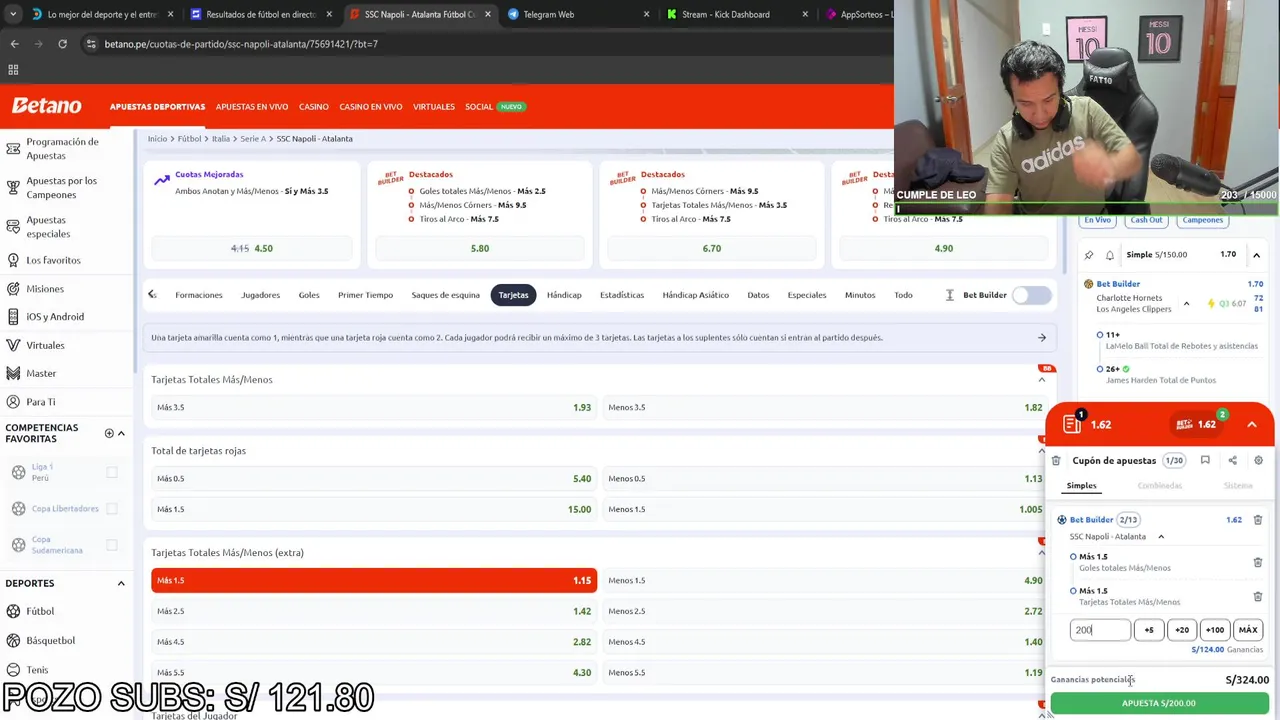1280x720 pixels.
Task: Open Misiones sidebar icon
Action: click(x=13, y=289)
